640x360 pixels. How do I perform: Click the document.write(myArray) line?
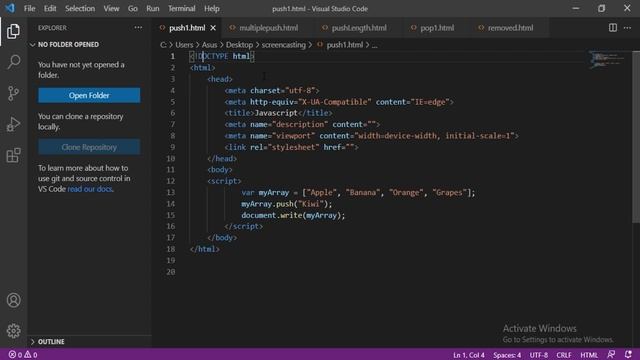click(293, 215)
